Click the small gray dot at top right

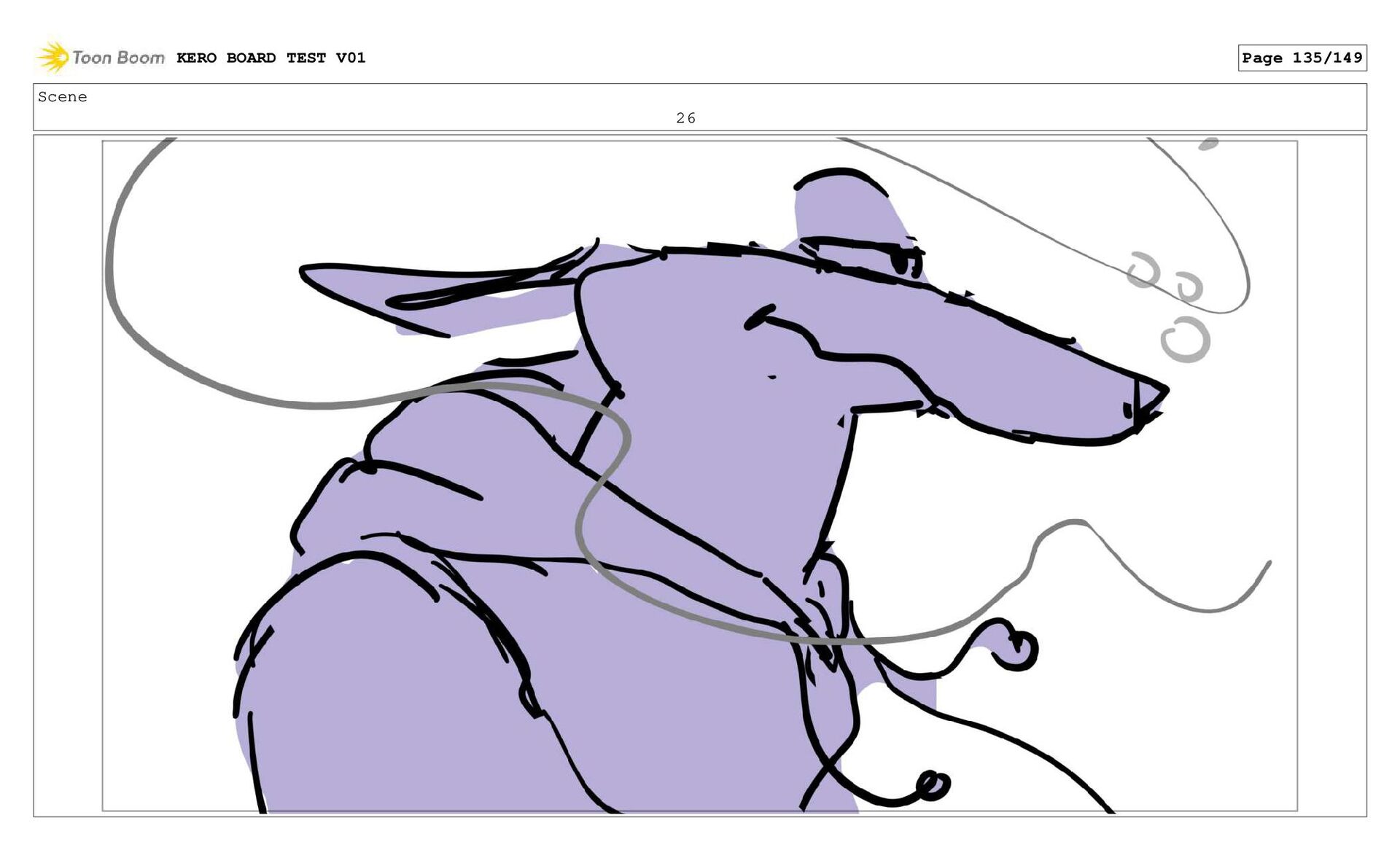click(x=1207, y=144)
